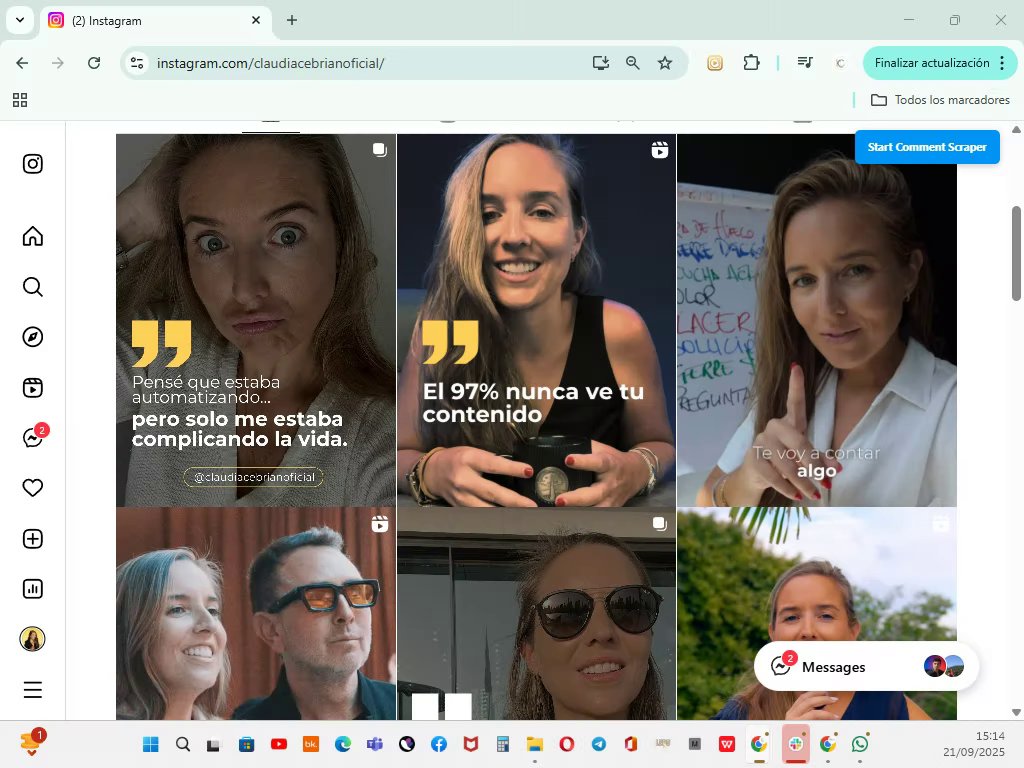Open Microsoft Edge from taskbar
This screenshot has height=768, width=1024.
click(x=343, y=744)
